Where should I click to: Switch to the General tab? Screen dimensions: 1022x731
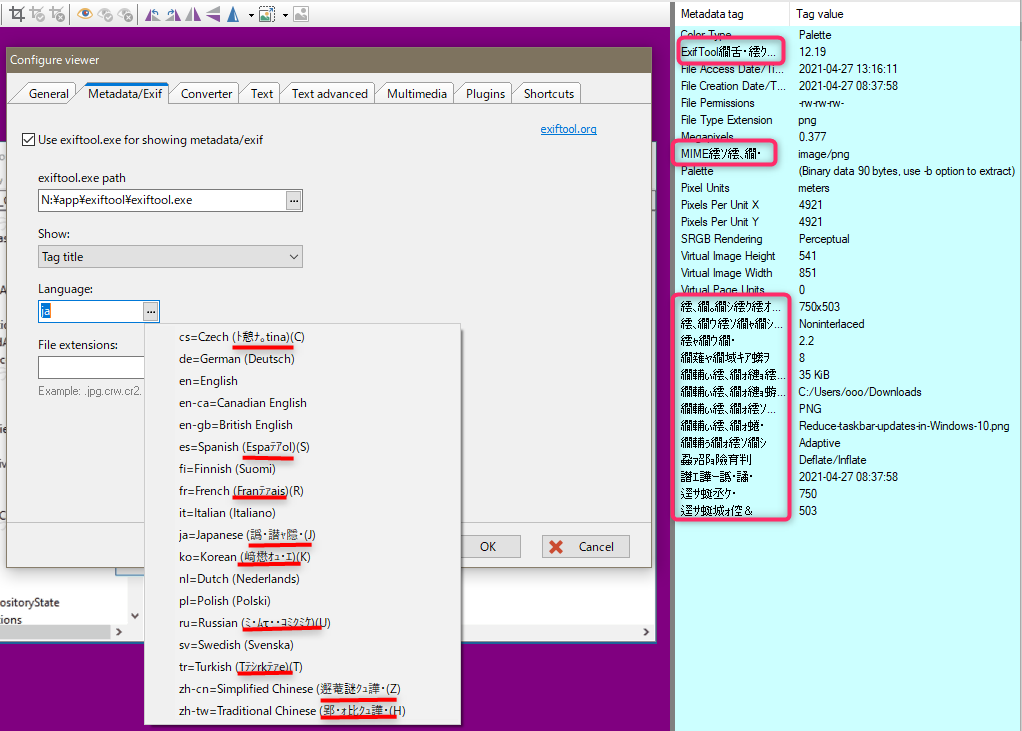pos(48,94)
